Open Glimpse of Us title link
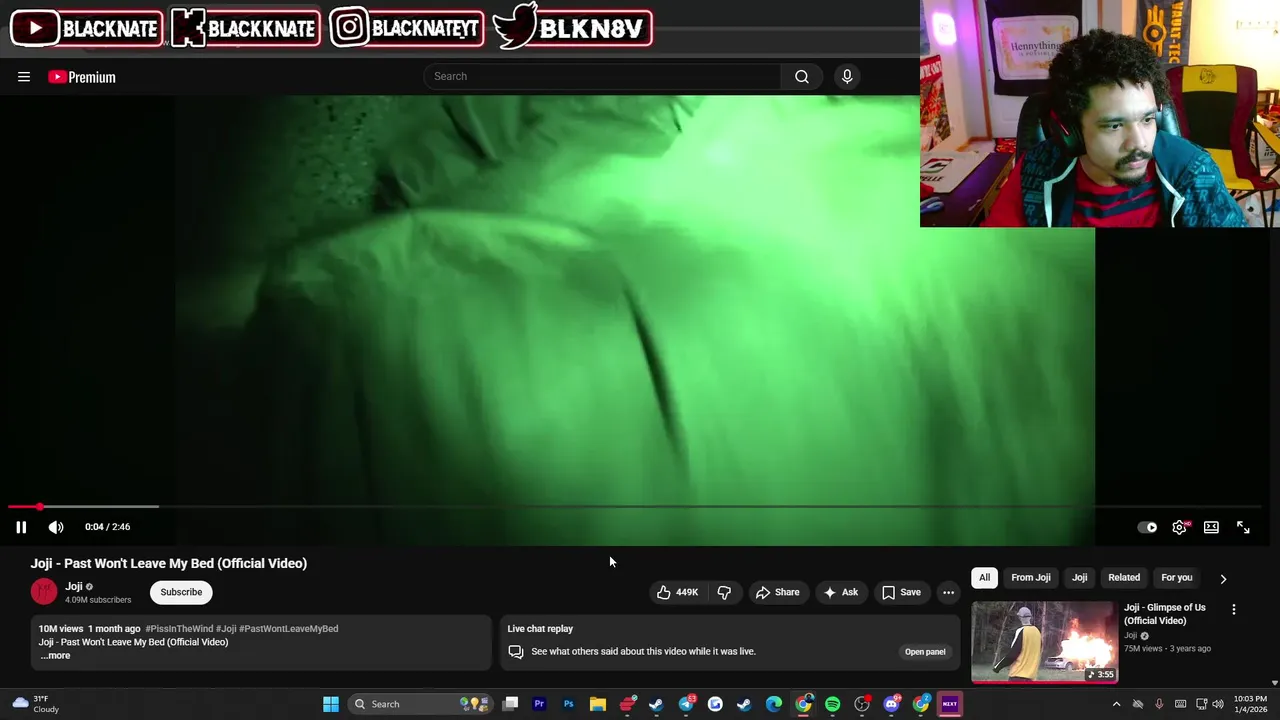Viewport: 1280px width, 720px height. [x=1165, y=614]
